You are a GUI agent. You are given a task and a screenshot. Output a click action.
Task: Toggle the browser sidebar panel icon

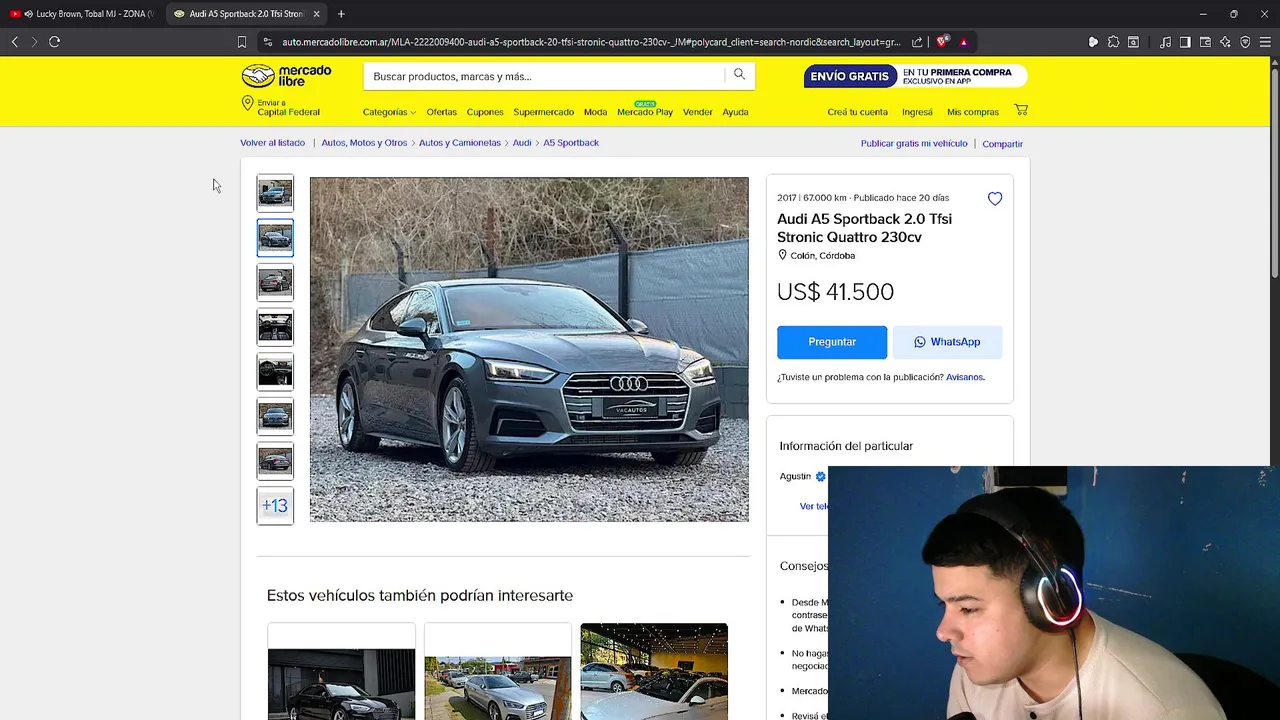click(x=1185, y=42)
